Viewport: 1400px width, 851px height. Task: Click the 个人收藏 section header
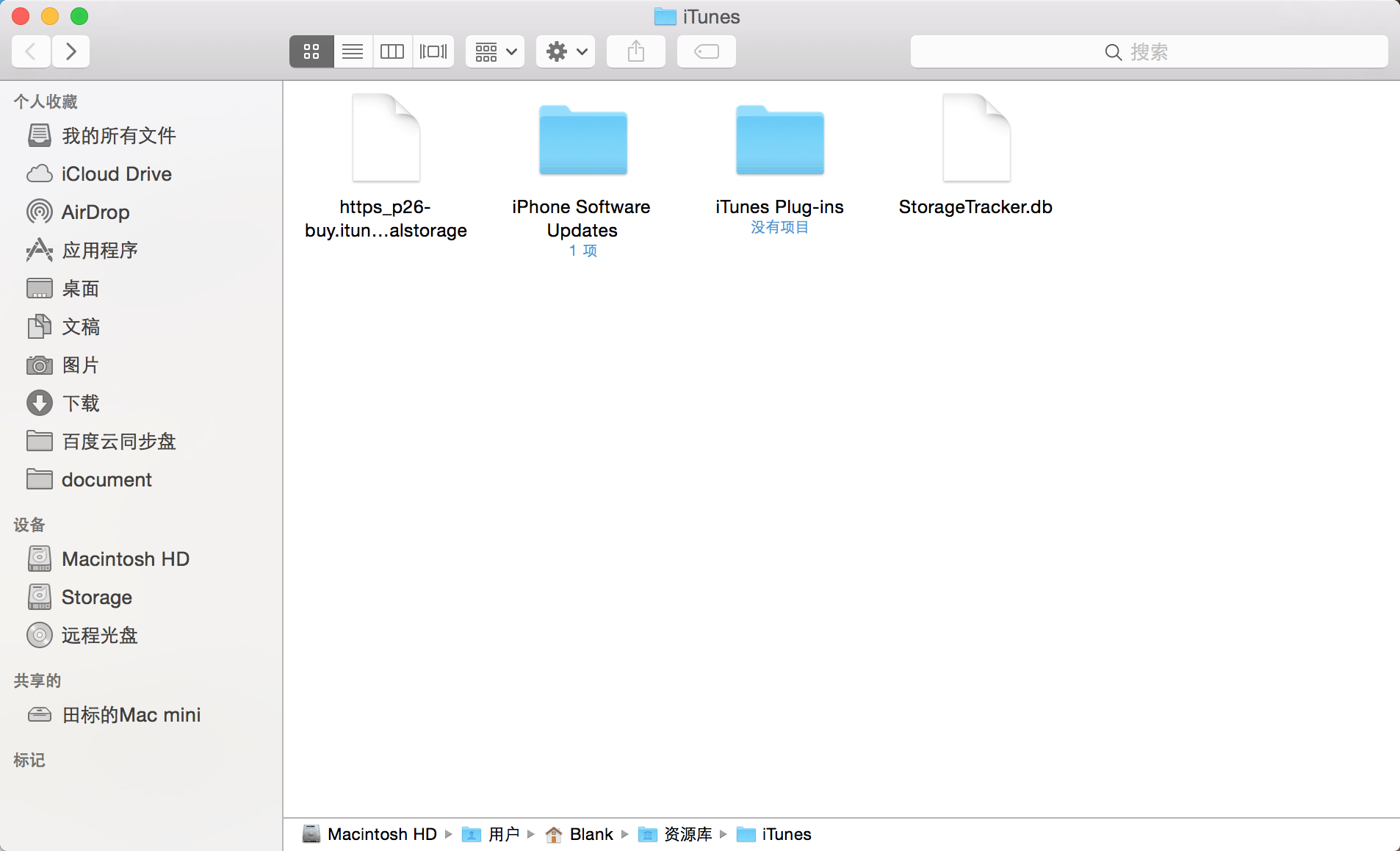(x=46, y=101)
